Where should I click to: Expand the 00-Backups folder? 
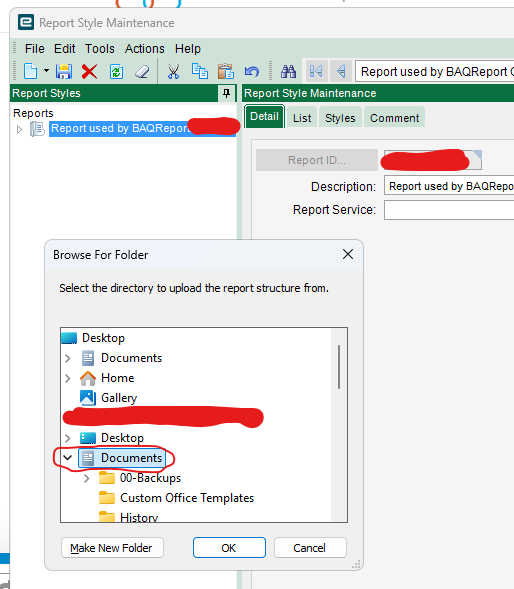86,478
